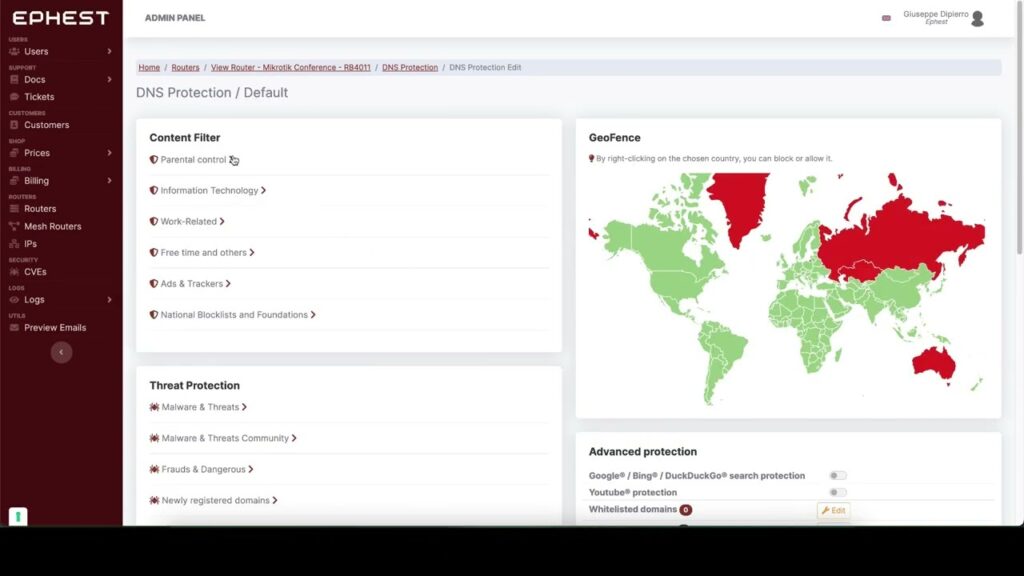Click the shield icon beside Ads & Trackers

pyautogui.click(x=153, y=283)
